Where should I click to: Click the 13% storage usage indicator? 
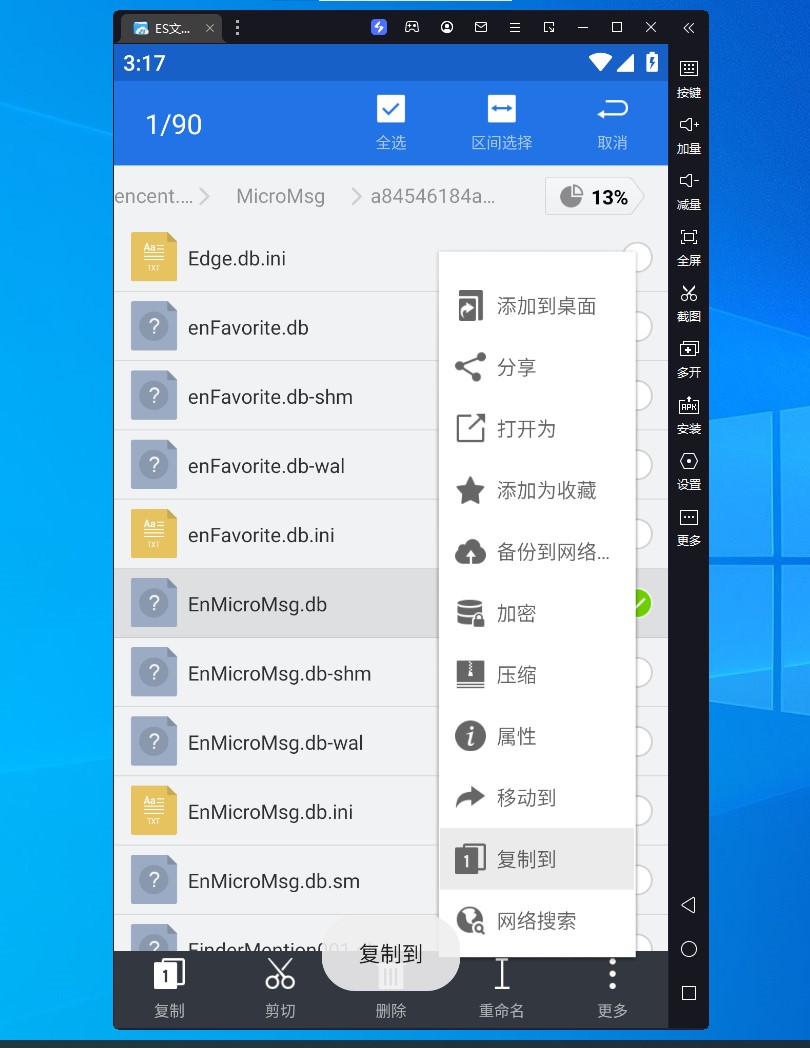coord(594,197)
